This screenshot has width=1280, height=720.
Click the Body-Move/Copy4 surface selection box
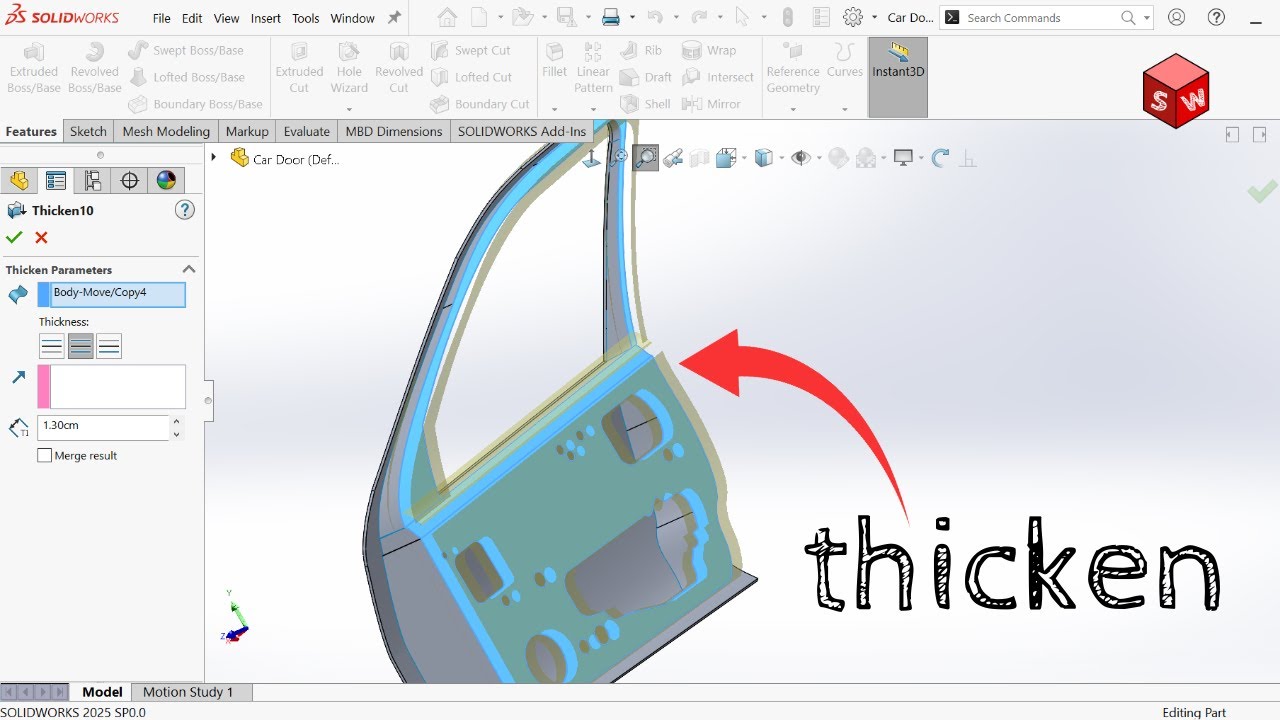click(x=111, y=294)
